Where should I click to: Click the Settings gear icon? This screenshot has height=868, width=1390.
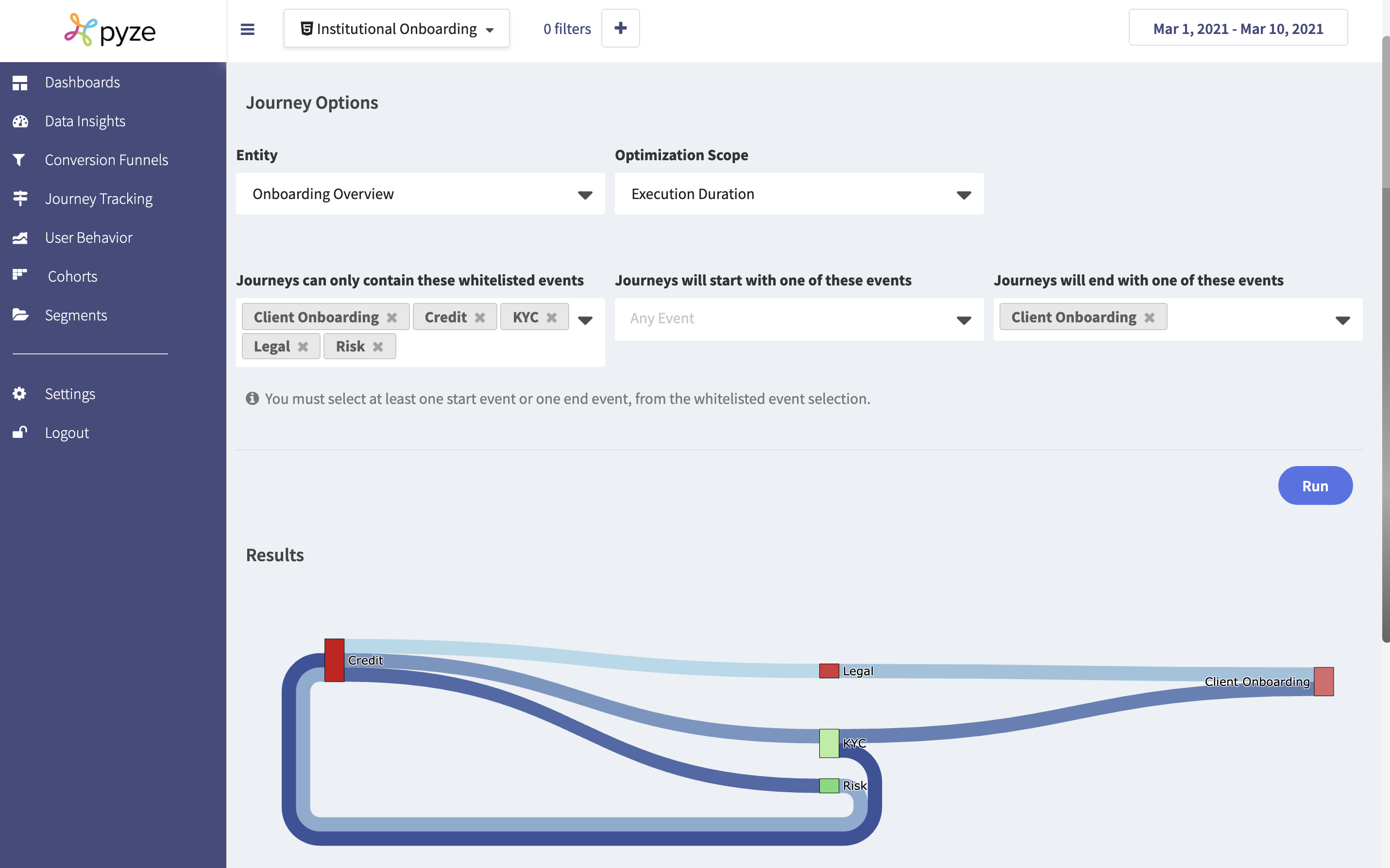pyautogui.click(x=19, y=394)
